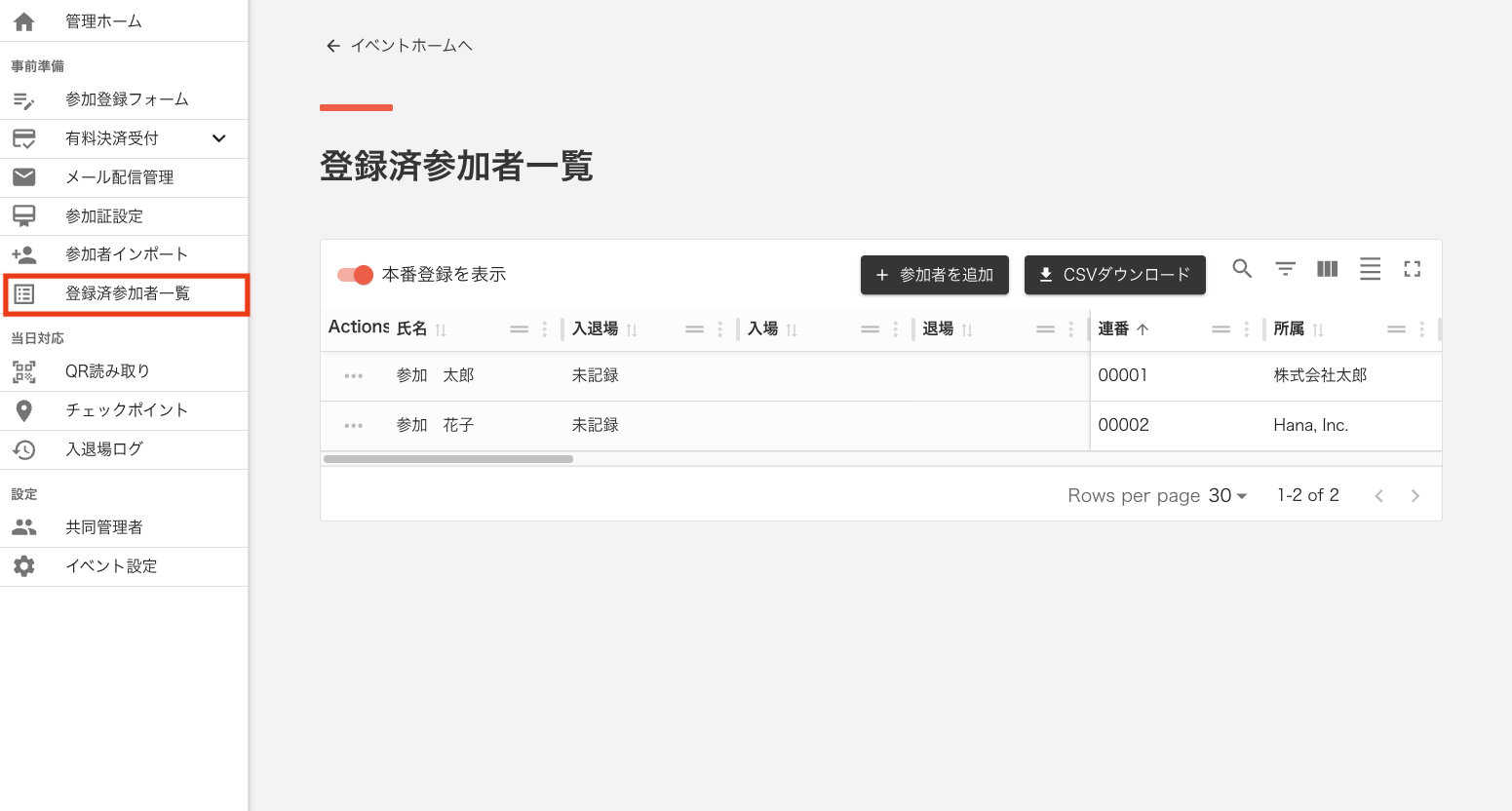
Task: Open the column visibility icon
Action: (1327, 269)
